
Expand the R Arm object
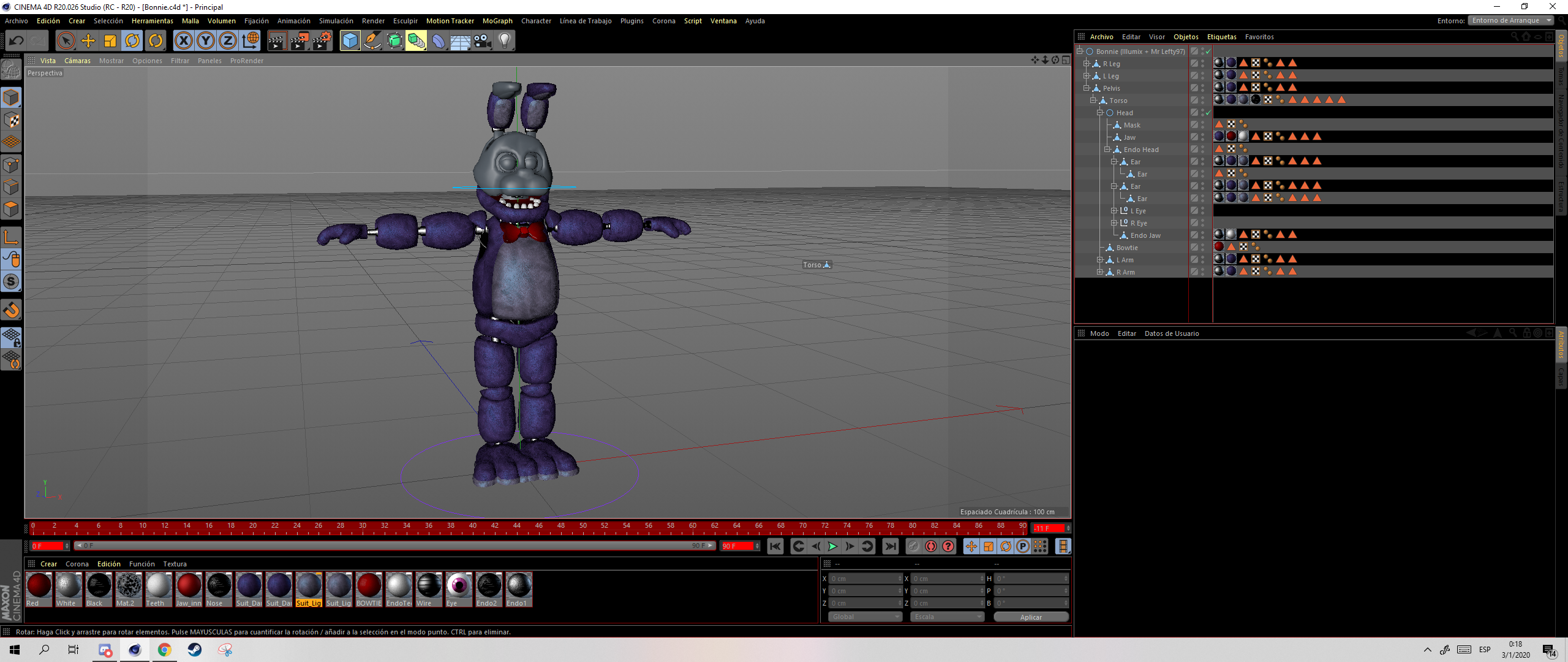(x=1100, y=272)
